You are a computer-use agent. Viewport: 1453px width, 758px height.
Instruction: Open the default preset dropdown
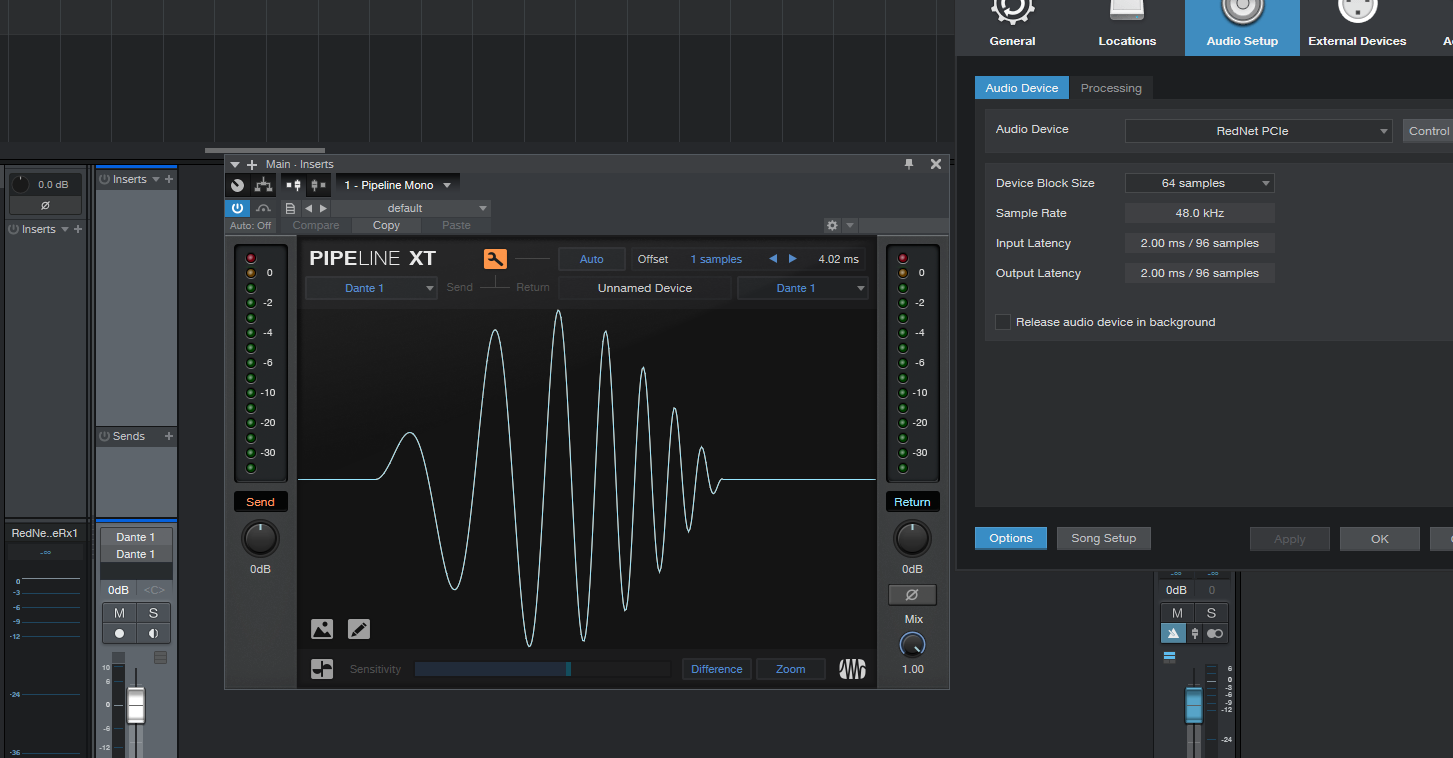[411, 208]
